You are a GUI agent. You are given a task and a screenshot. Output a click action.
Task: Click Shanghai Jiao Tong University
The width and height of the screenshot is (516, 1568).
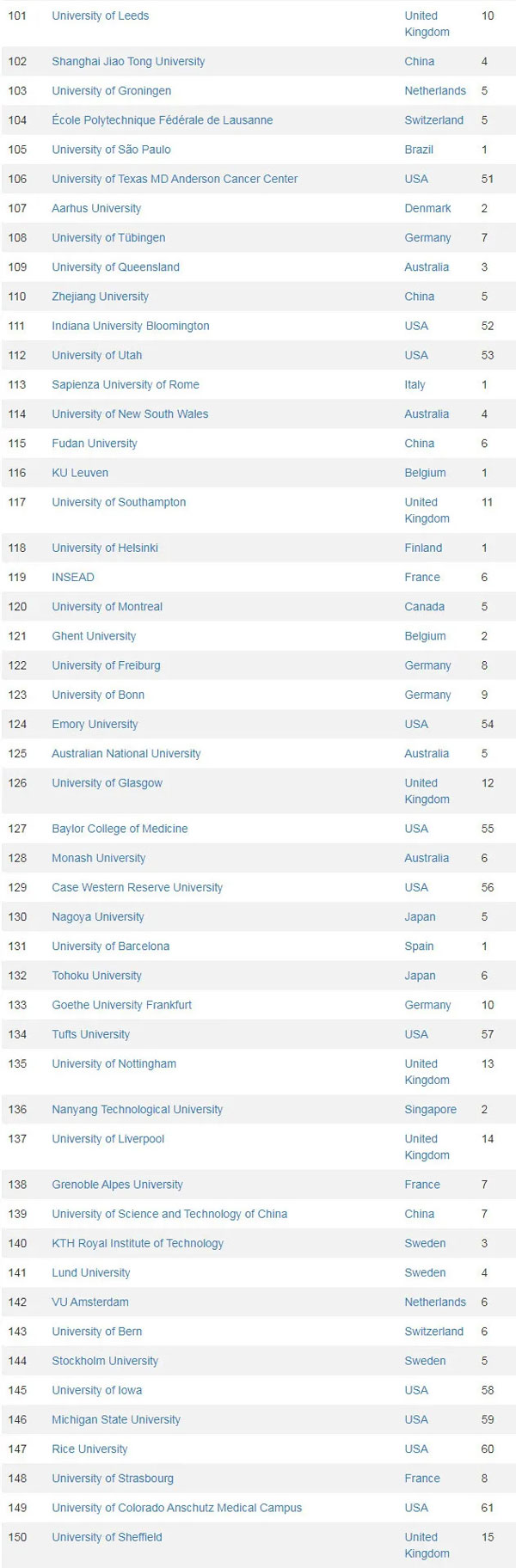tap(128, 61)
